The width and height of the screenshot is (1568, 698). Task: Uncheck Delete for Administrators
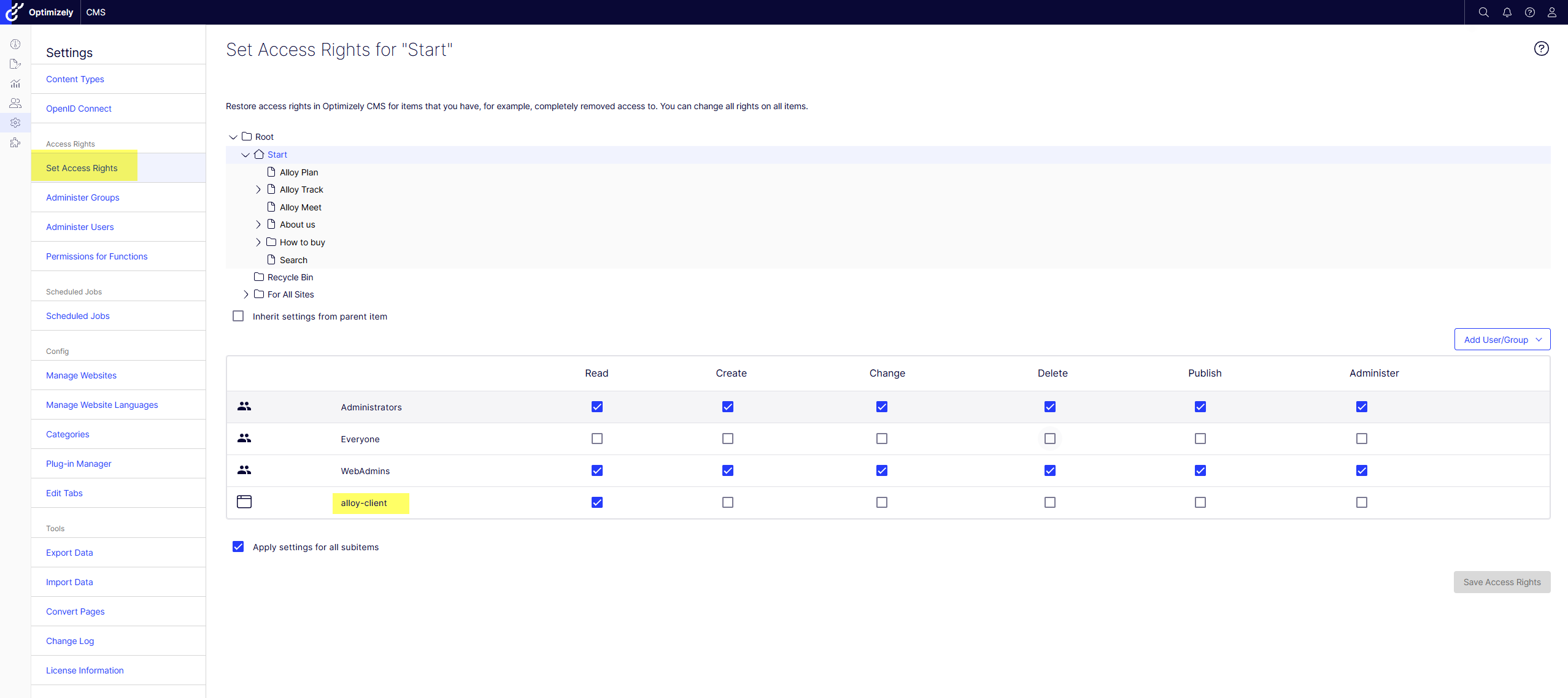point(1050,407)
